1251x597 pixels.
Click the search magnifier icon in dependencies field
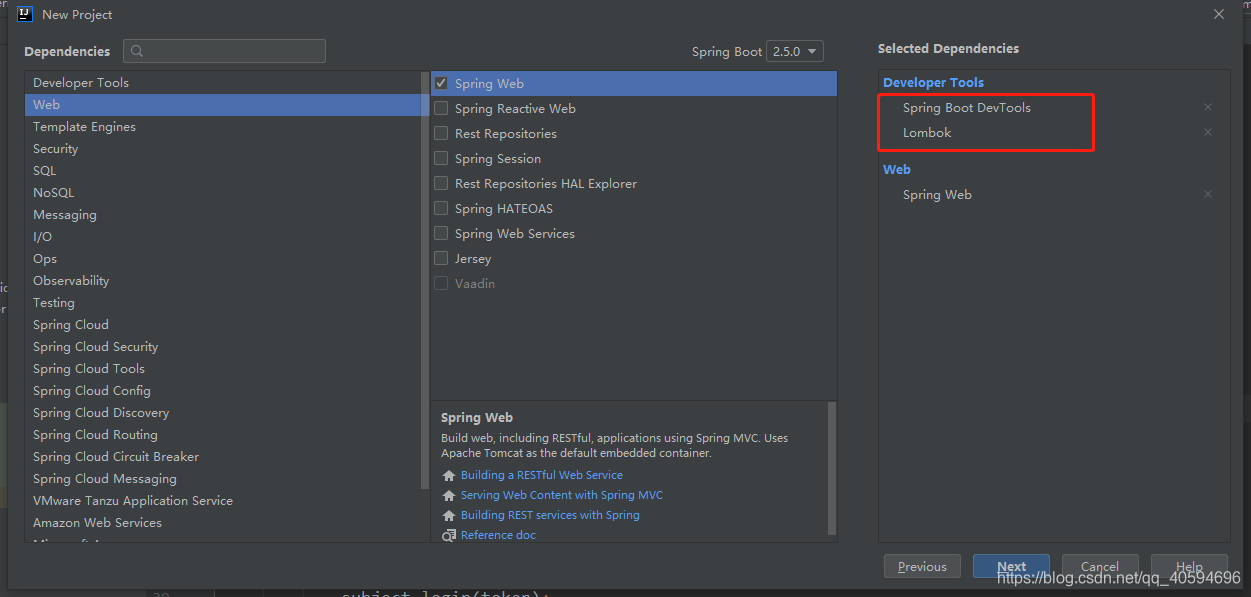point(137,51)
